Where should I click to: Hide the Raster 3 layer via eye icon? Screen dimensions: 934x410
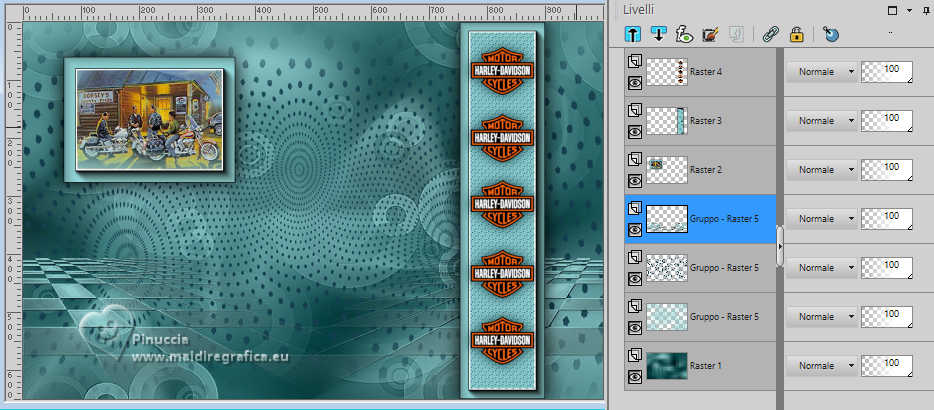[x=635, y=131]
